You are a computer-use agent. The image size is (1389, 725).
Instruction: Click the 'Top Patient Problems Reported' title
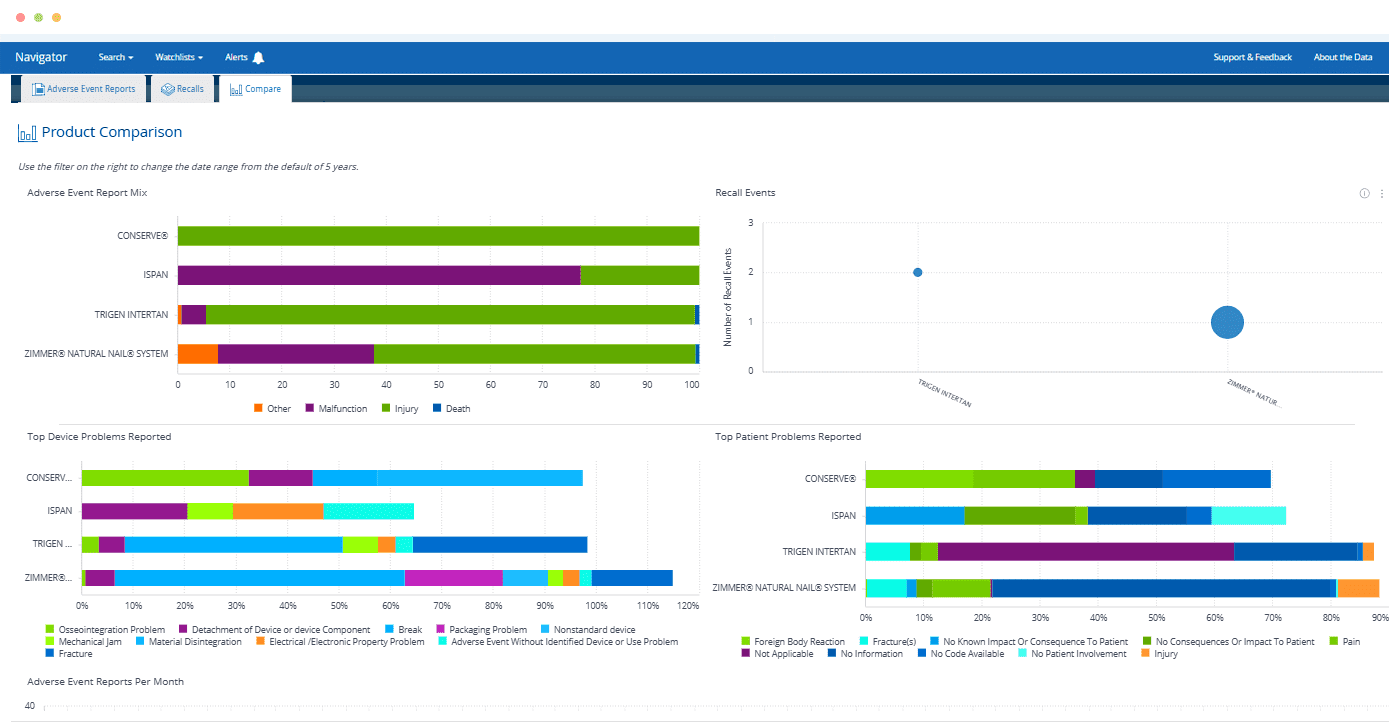point(788,436)
